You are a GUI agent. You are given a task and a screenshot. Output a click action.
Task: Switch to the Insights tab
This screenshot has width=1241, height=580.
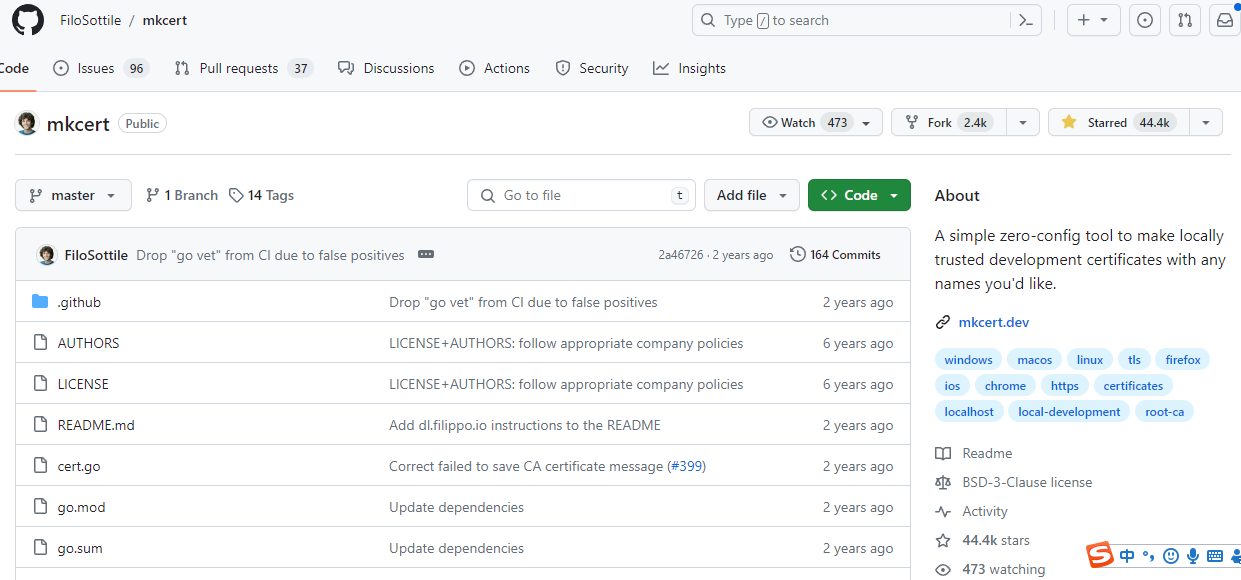tap(690, 68)
